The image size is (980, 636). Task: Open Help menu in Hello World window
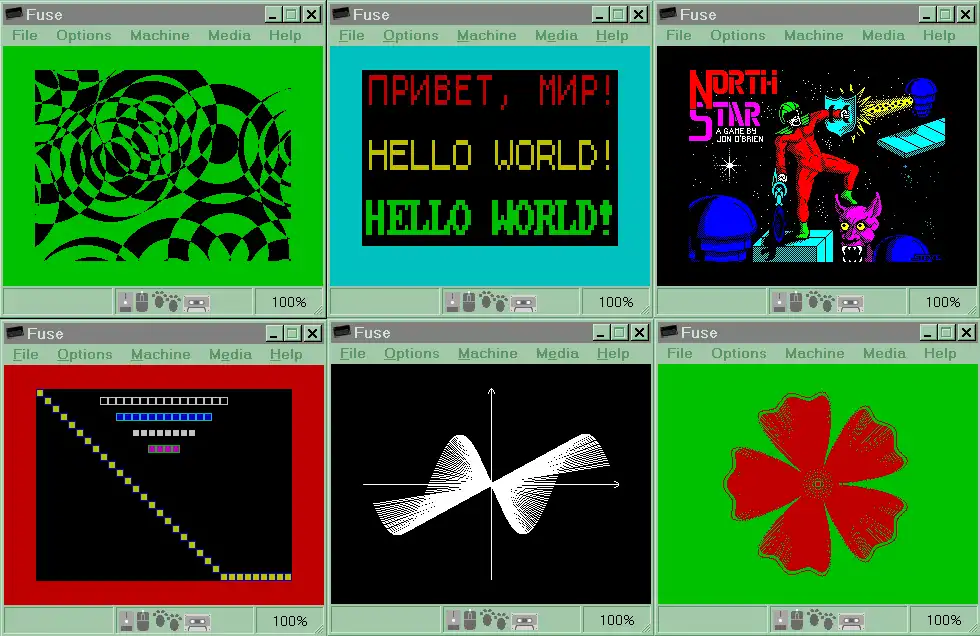pos(612,36)
